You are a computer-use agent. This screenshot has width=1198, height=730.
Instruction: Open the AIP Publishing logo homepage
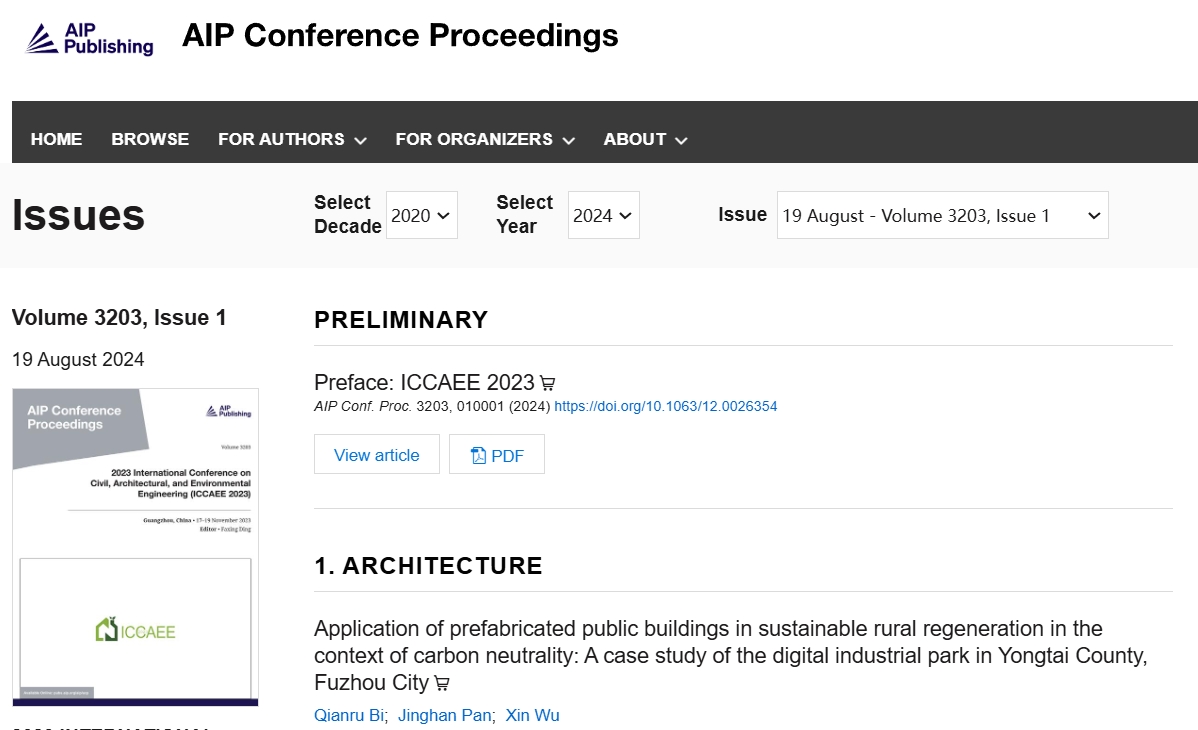(89, 38)
